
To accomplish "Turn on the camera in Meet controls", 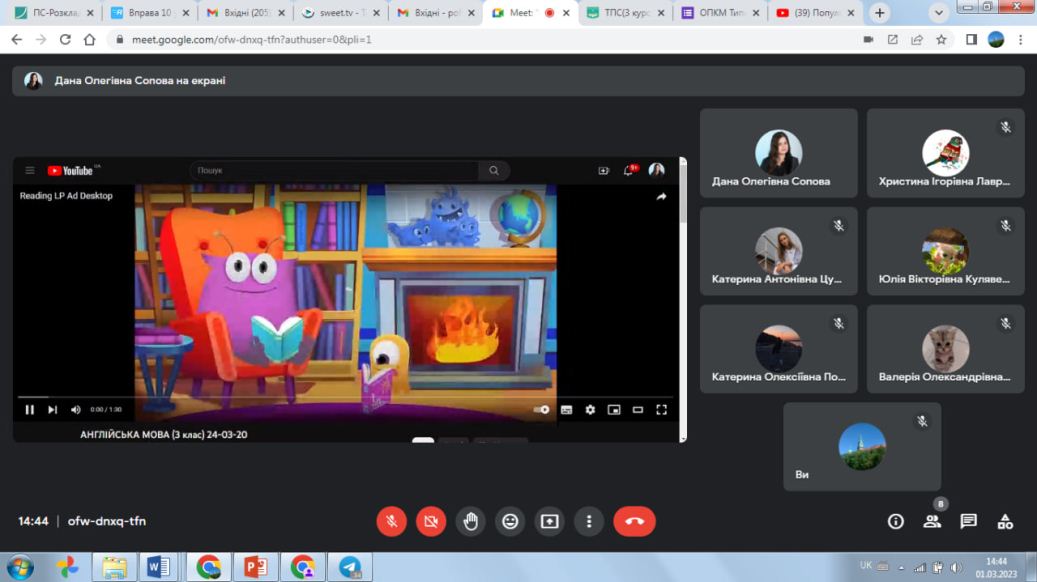I will click(431, 521).
